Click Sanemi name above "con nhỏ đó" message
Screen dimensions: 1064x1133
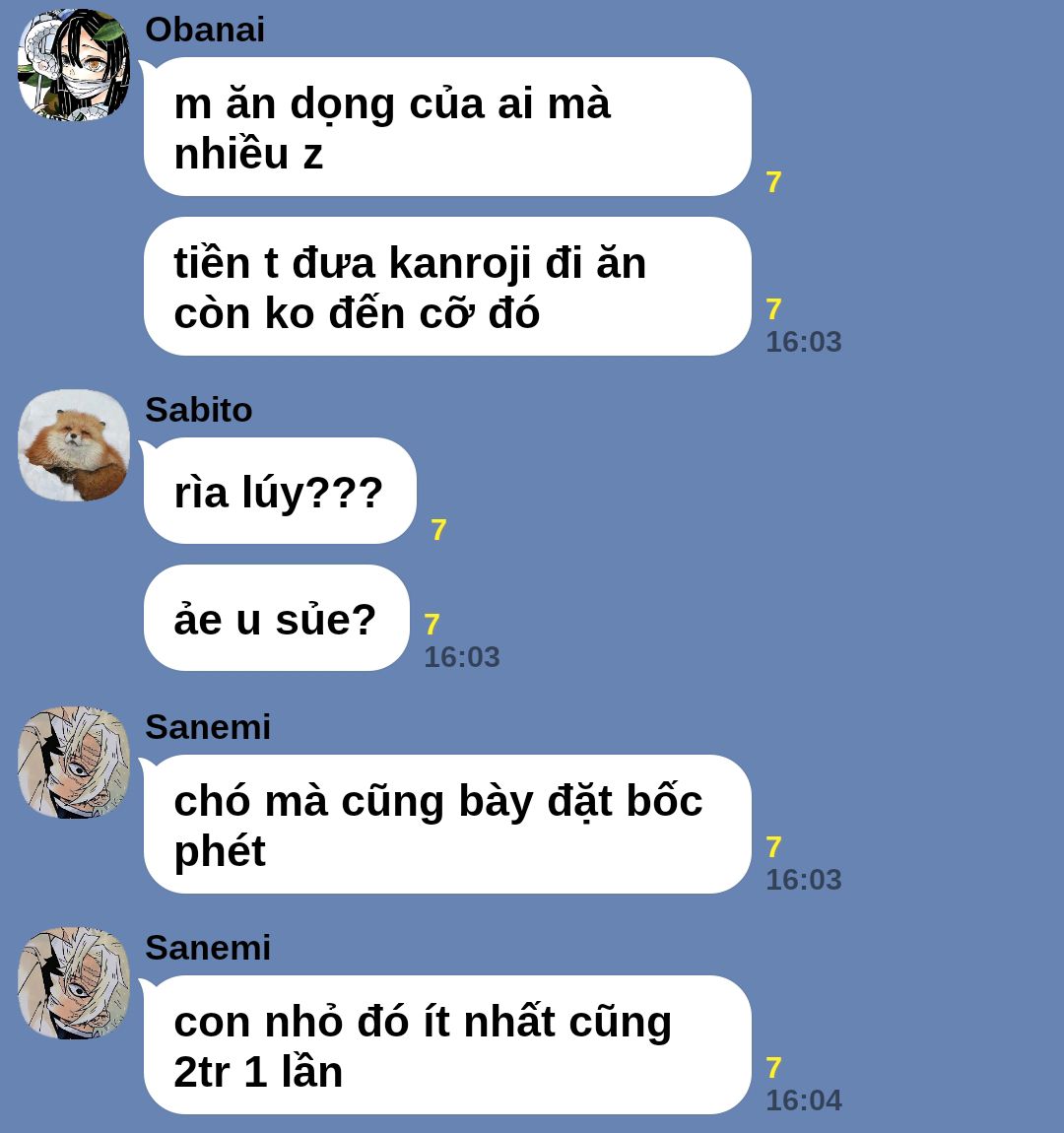208,948
